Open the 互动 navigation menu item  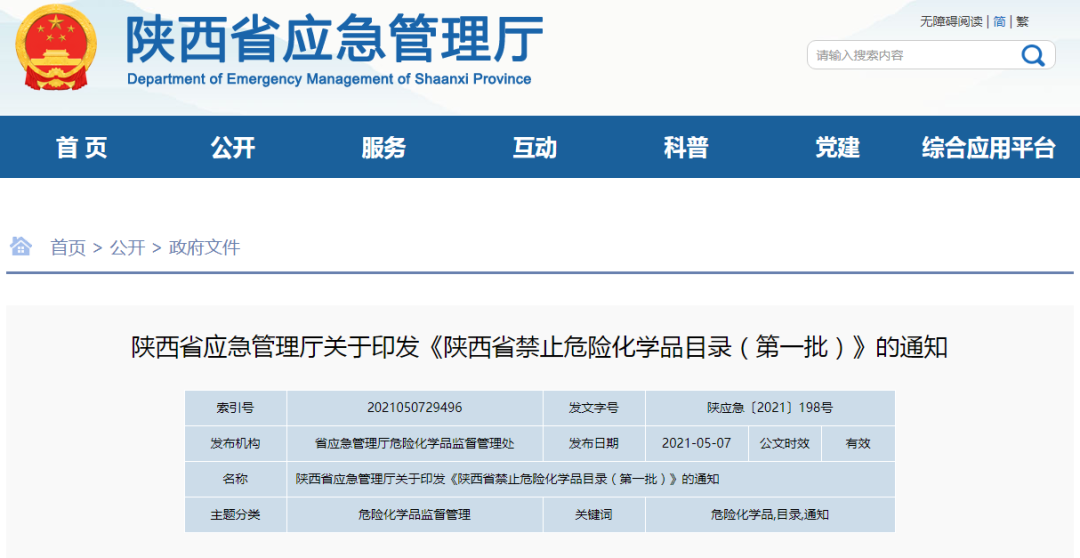pos(534,147)
